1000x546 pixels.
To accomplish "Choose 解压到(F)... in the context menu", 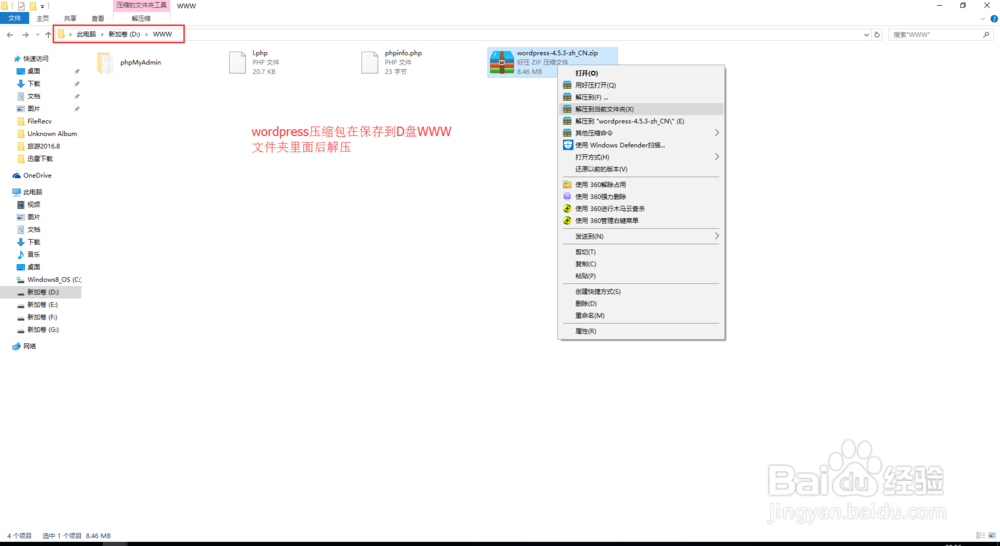I will 641,98.
